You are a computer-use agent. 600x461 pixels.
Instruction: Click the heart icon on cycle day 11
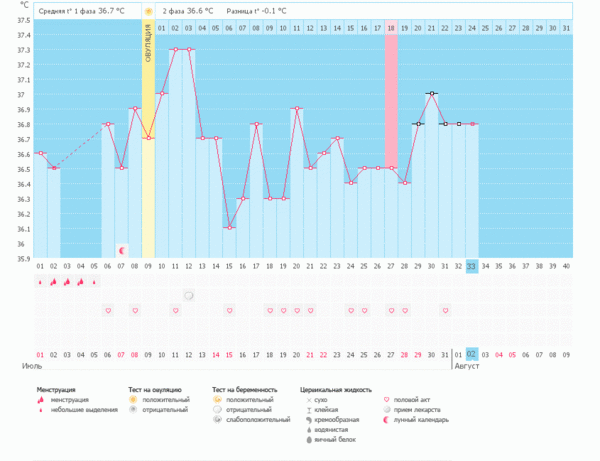pos(175,311)
